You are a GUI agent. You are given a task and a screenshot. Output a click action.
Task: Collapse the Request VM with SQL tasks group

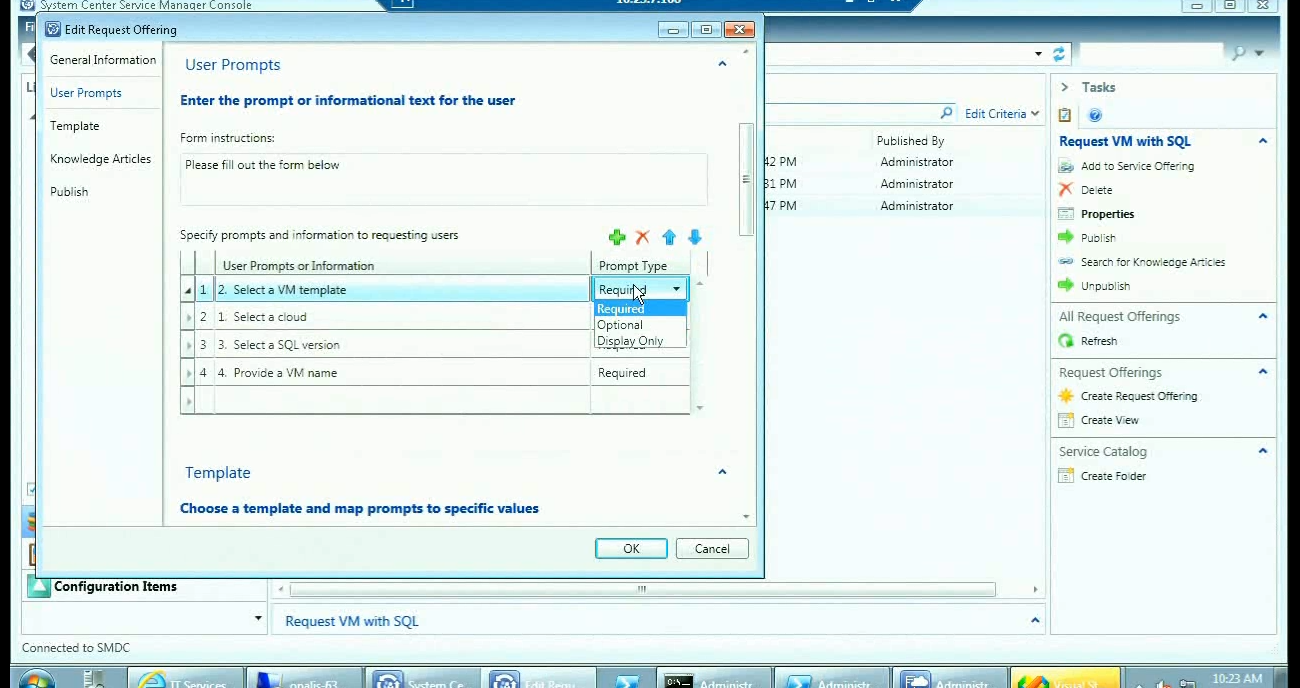point(1263,141)
